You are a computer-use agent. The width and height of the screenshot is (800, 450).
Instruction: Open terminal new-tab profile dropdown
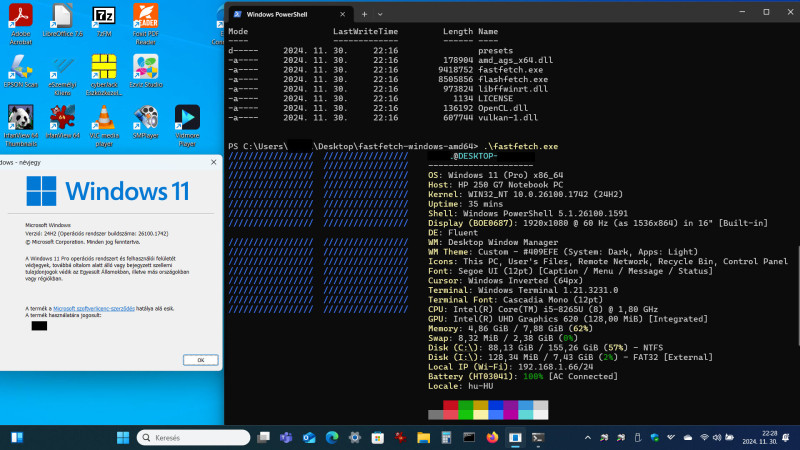[380, 14]
